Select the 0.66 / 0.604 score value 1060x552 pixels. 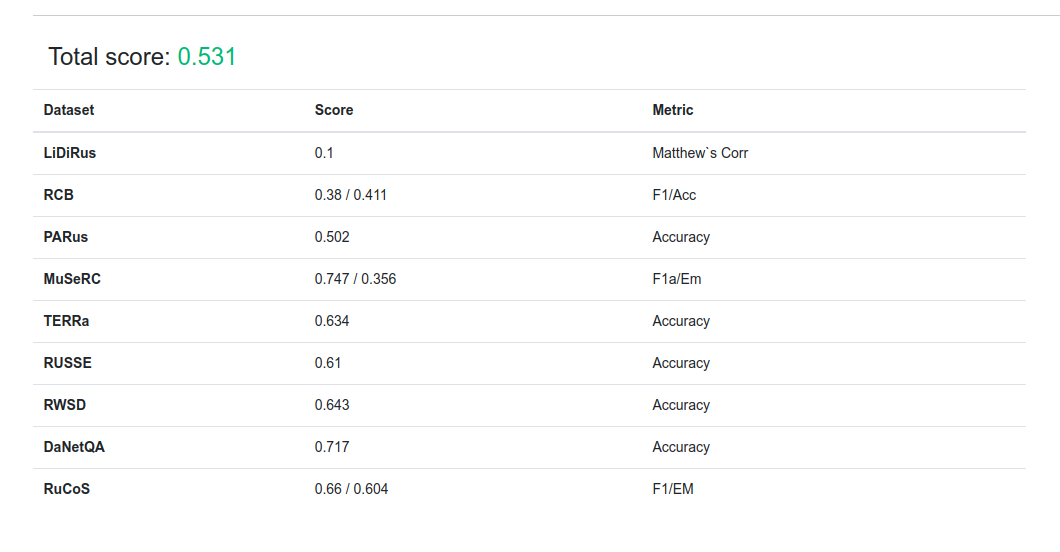tap(351, 489)
